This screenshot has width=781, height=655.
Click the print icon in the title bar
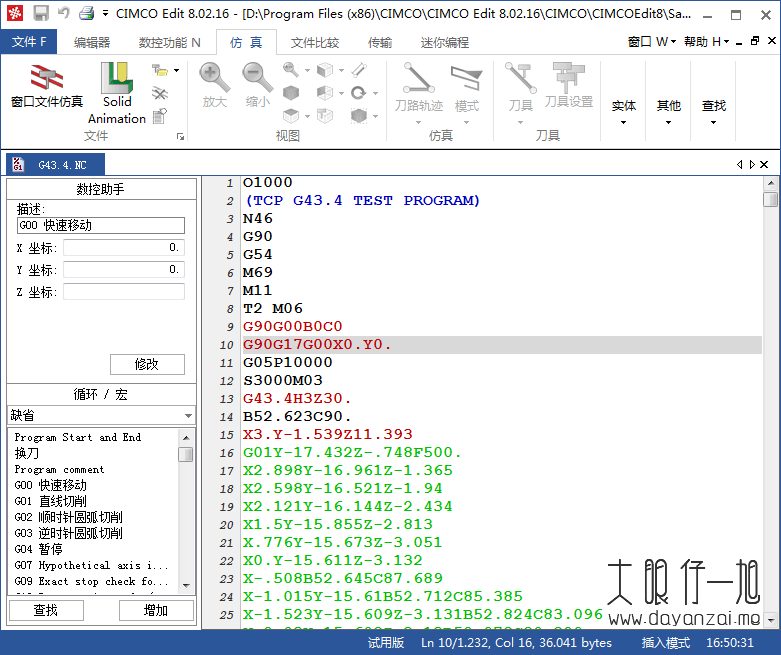(86, 13)
